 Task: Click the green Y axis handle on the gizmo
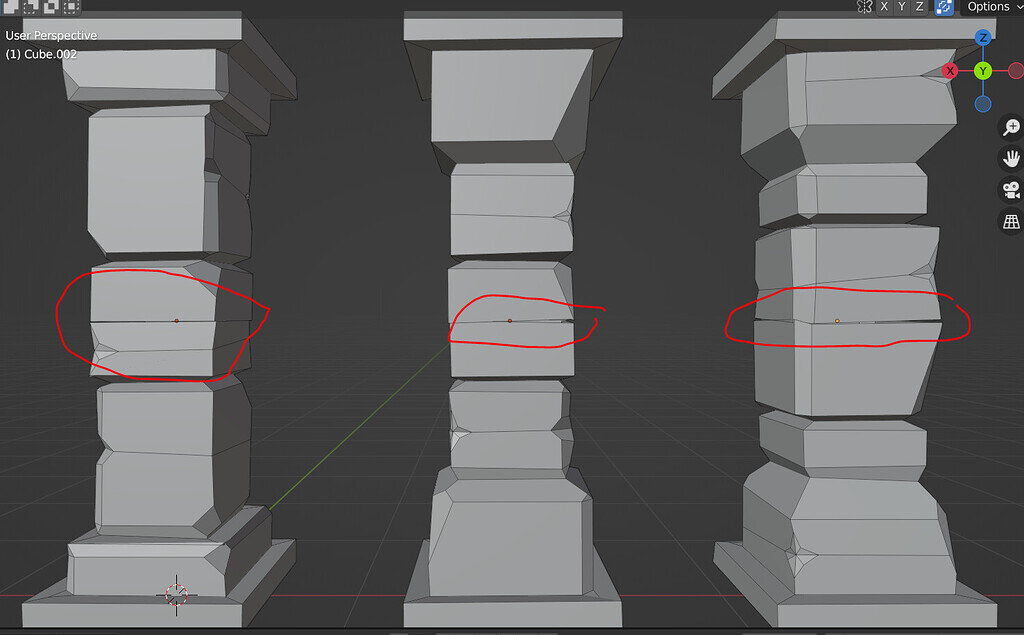pyautogui.click(x=983, y=70)
